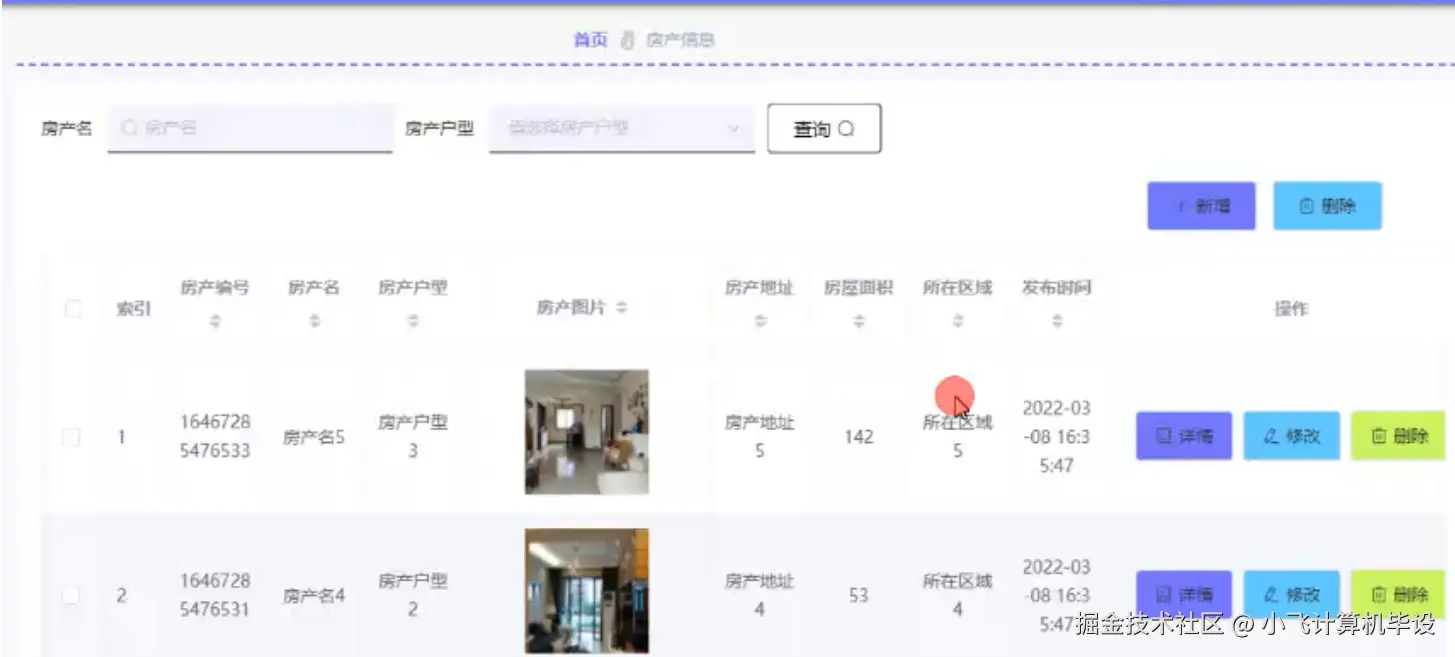
Task: Click 详情 button for 房产名4 row
Action: point(1184,594)
